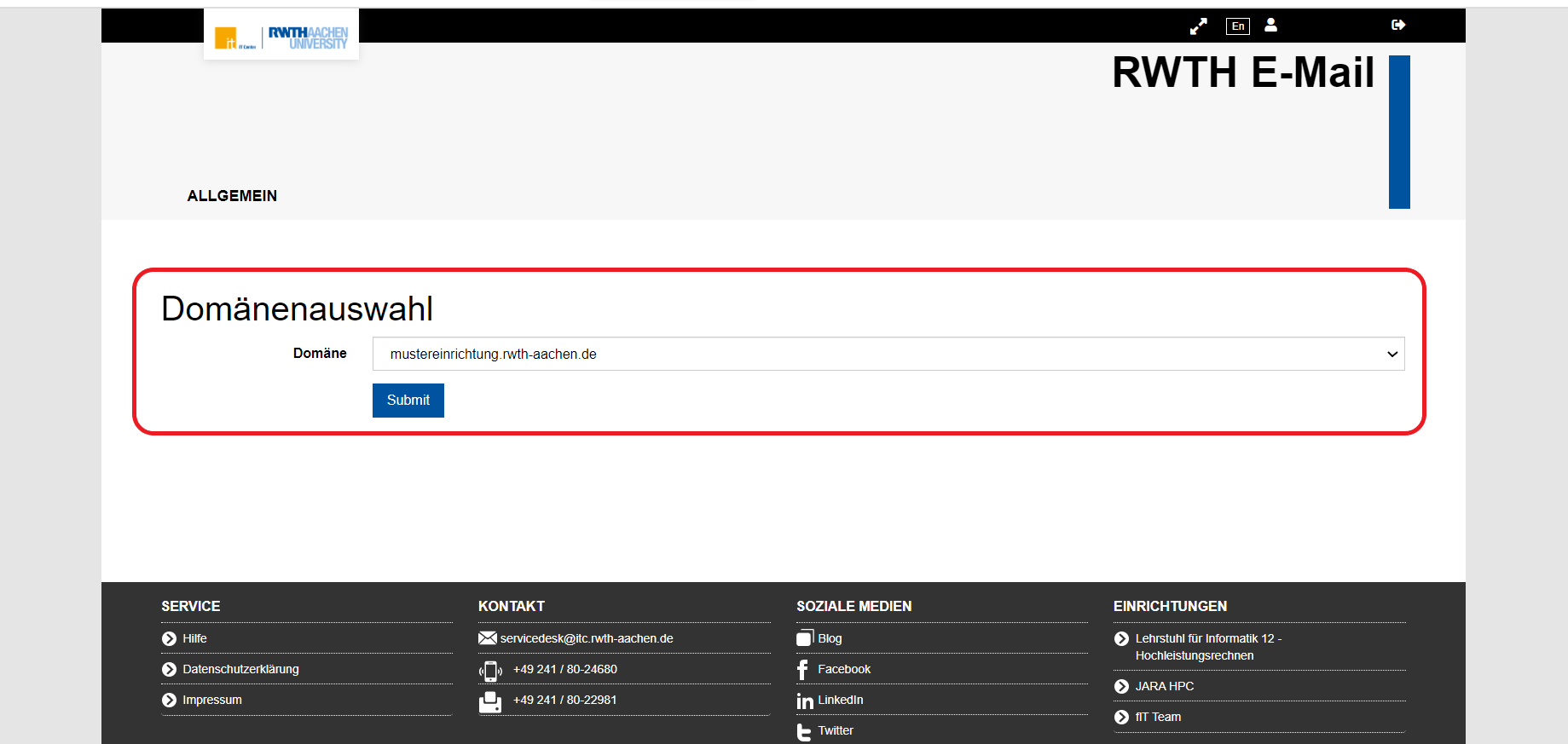Open the Datenschutzerklärung link
Image resolution: width=1568 pixels, height=744 pixels.
240,669
